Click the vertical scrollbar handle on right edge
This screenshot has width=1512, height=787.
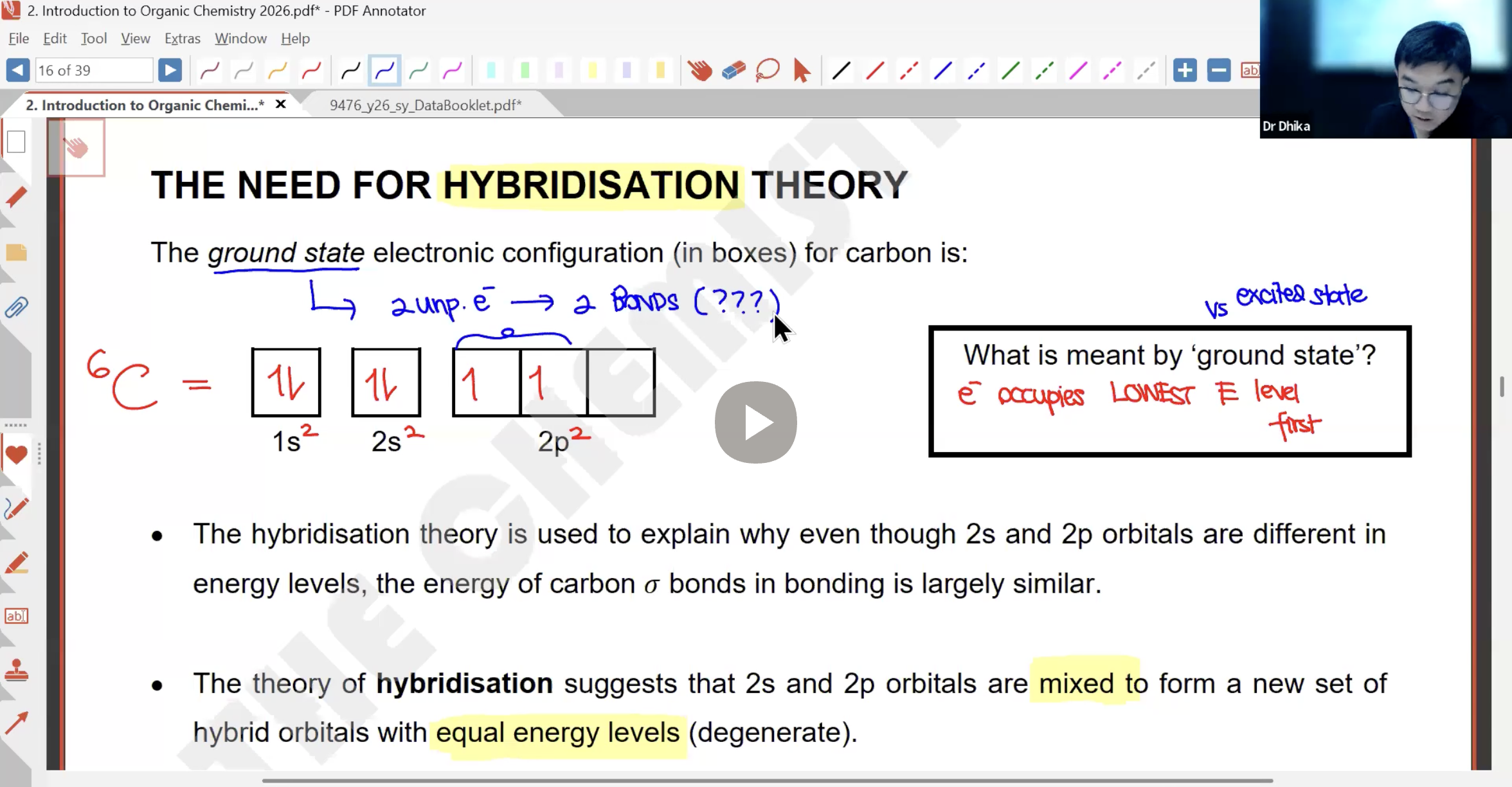[x=1502, y=387]
